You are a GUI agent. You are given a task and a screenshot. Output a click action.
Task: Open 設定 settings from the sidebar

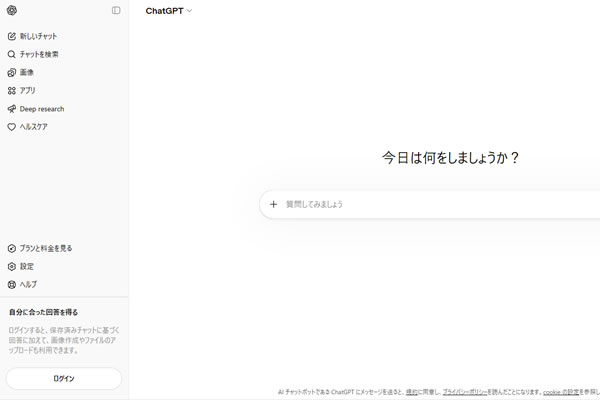pos(27,266)
